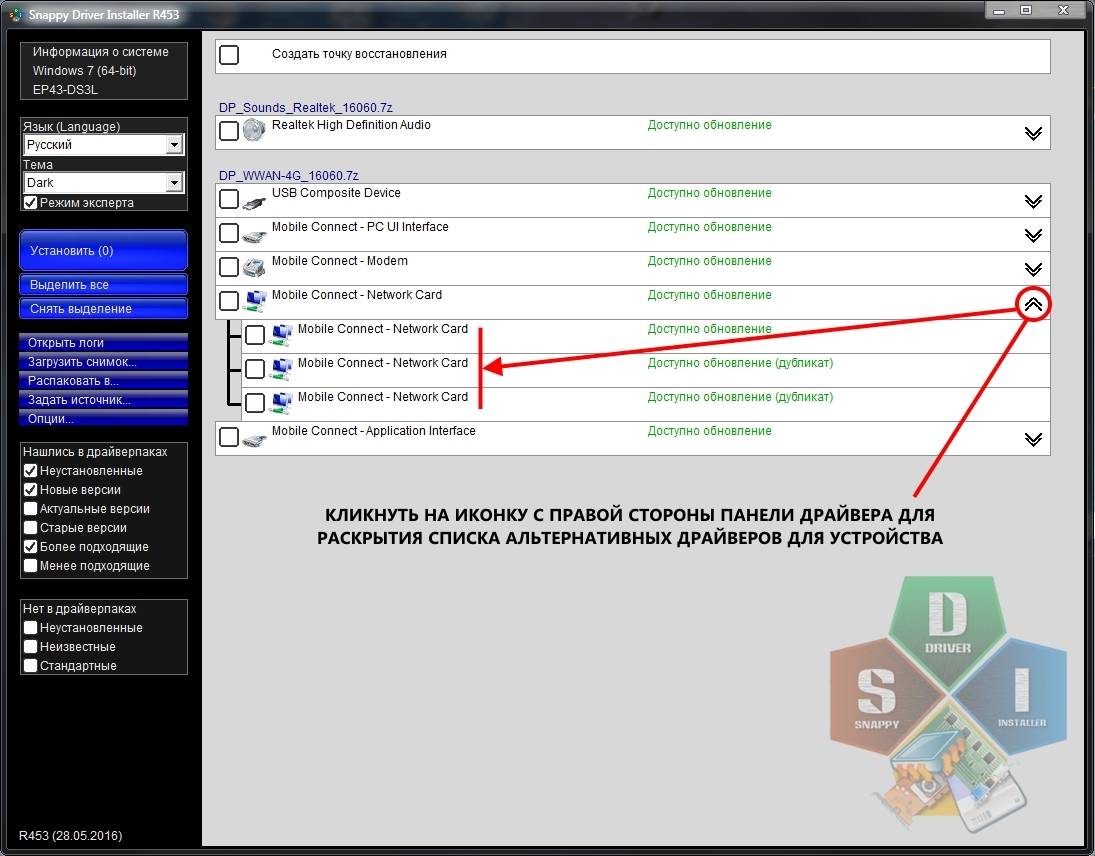This screenshot has width=1095, height=856.
Task: Click the 'R453 (28.05.2016)' version text
Action: (71, 836)
